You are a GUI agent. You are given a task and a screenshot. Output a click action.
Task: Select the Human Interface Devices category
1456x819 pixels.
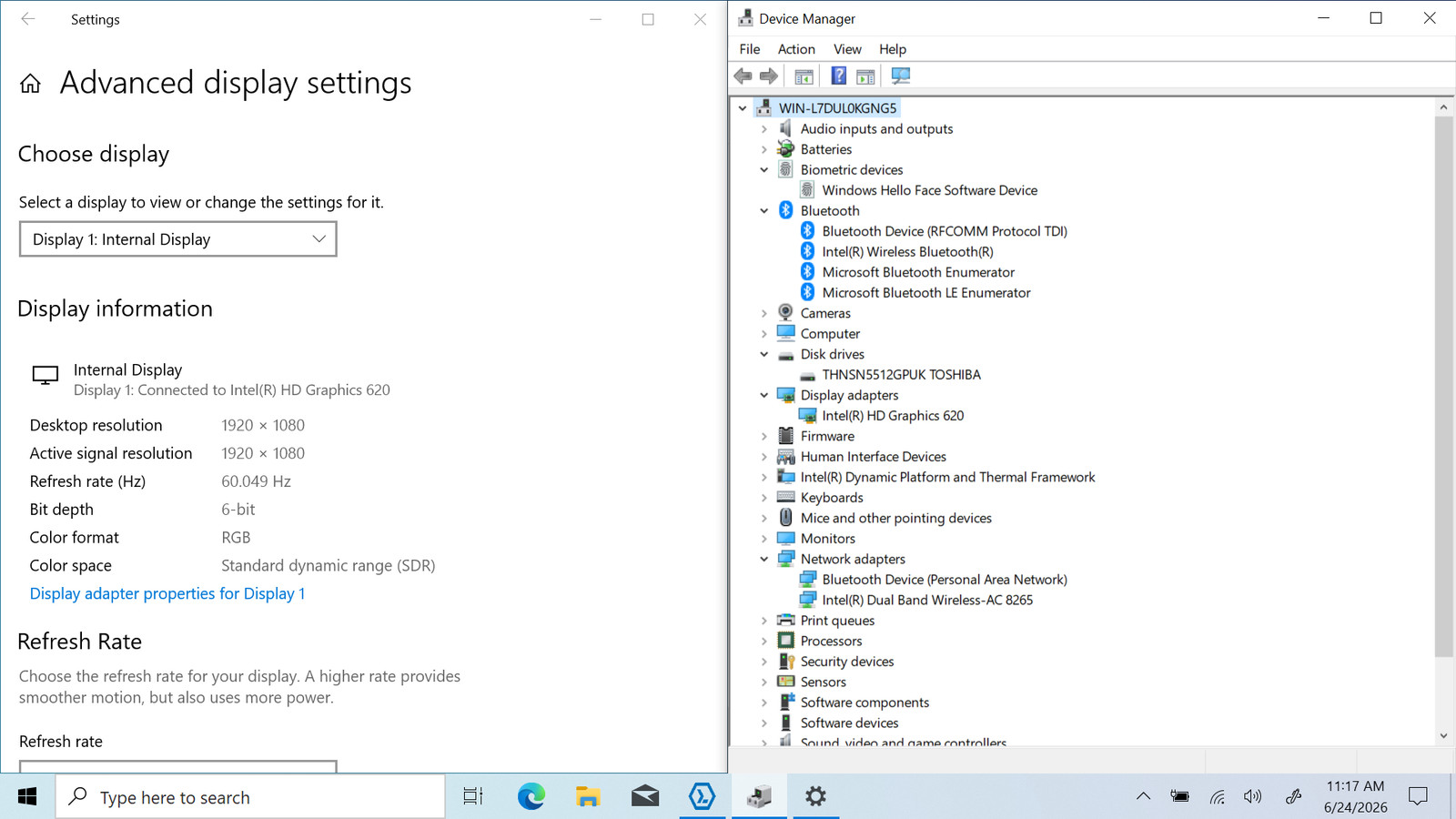[x=874, y=457]
